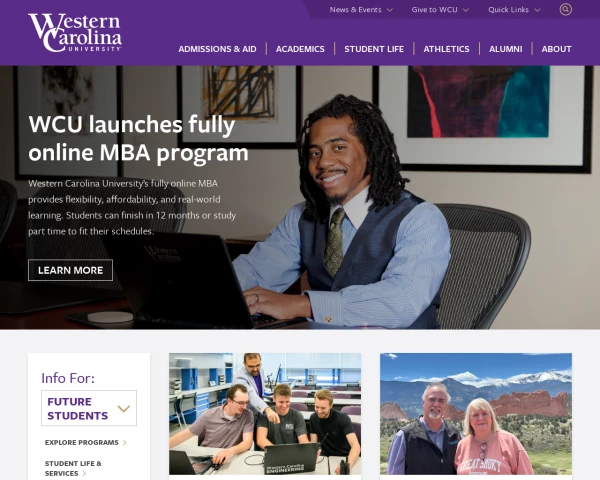This screenshot has width=600, height=480.
Task: Click the Western Carolina University logo
Action: pos(75,33)
